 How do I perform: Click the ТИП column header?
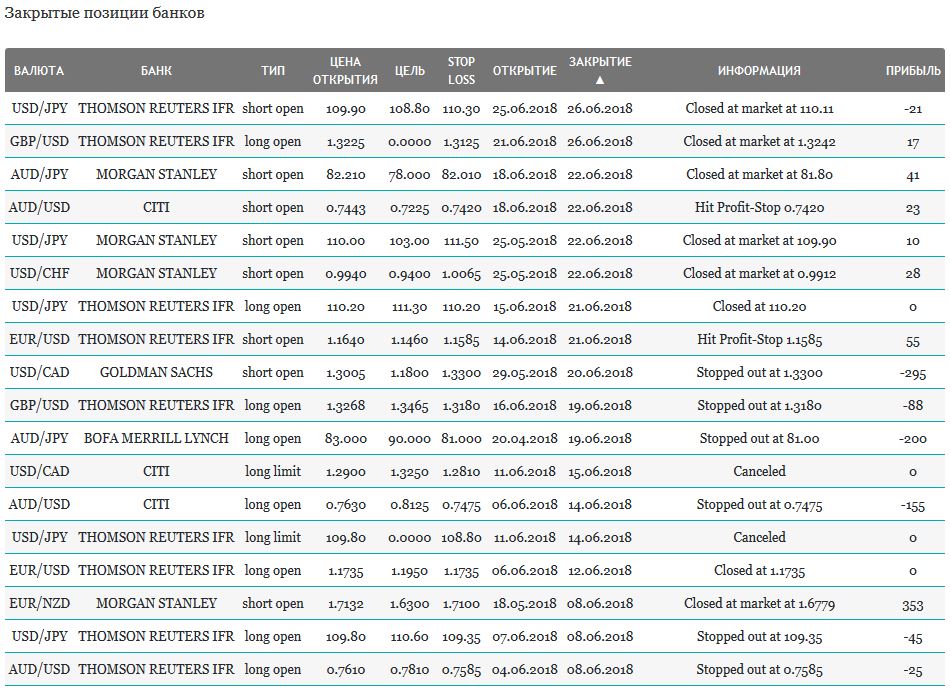pyautogui.click(x=273, y=71)
